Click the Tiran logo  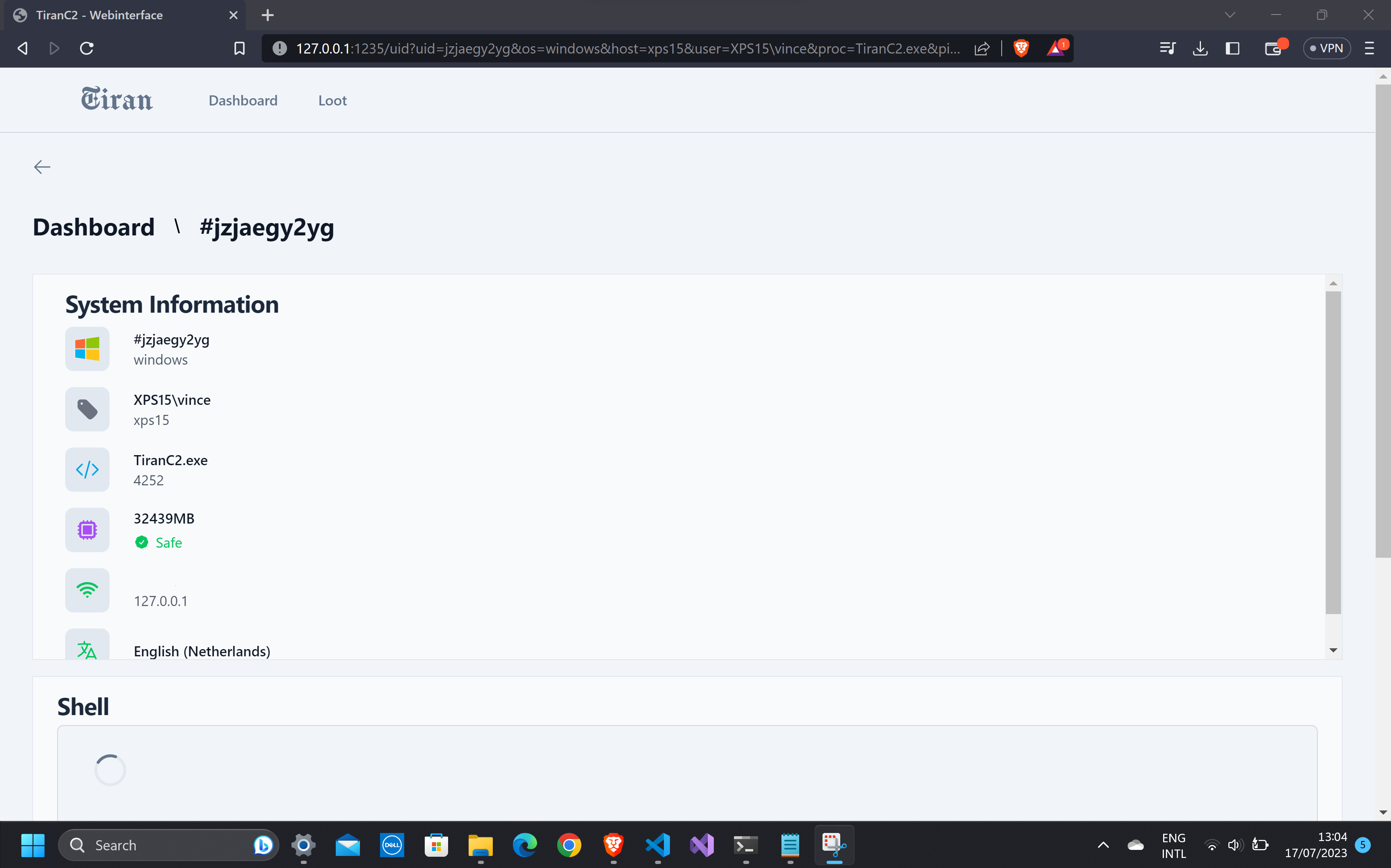(117, 99)
